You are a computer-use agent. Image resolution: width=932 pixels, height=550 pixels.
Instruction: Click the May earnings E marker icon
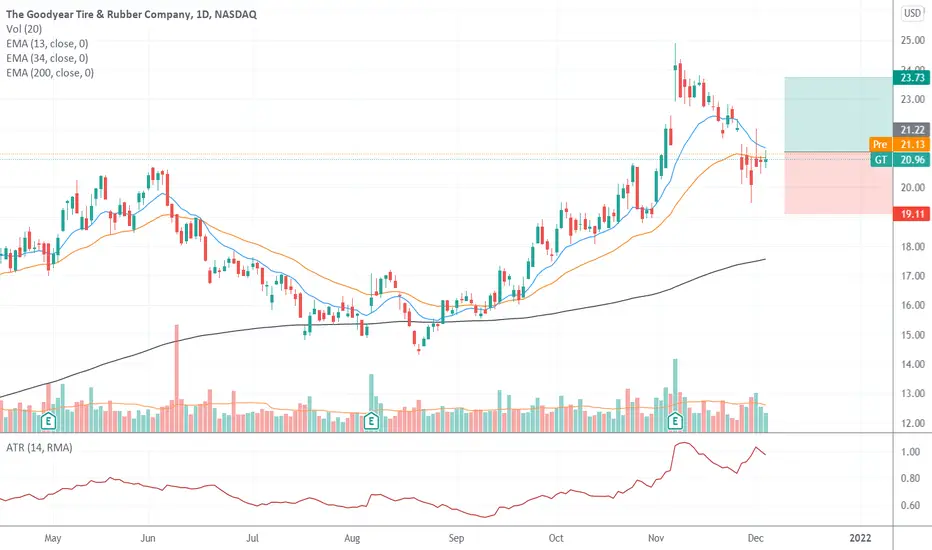tap(49, 422)
